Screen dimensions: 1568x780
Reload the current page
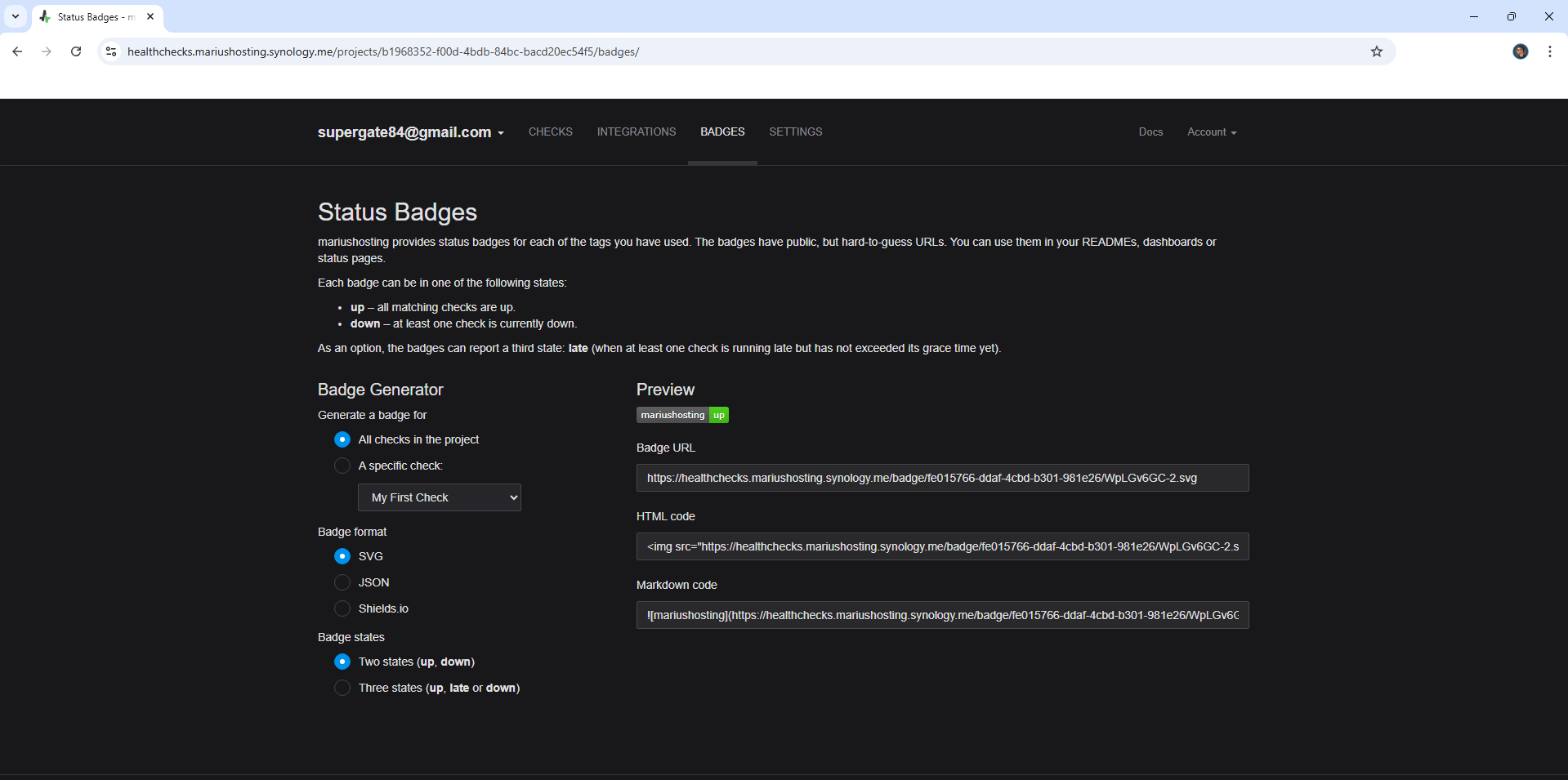(76, 51)
